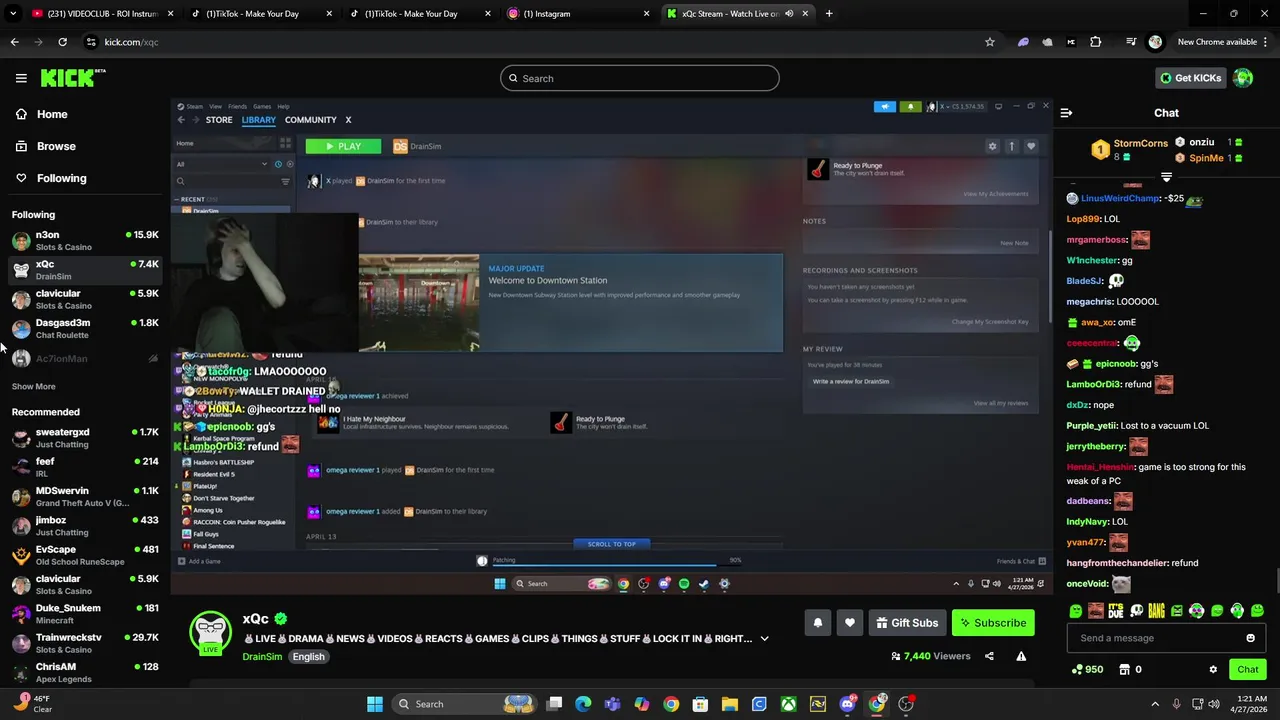Click the English language tag
The image size is (1280, 720).
[x=308, y=657]
